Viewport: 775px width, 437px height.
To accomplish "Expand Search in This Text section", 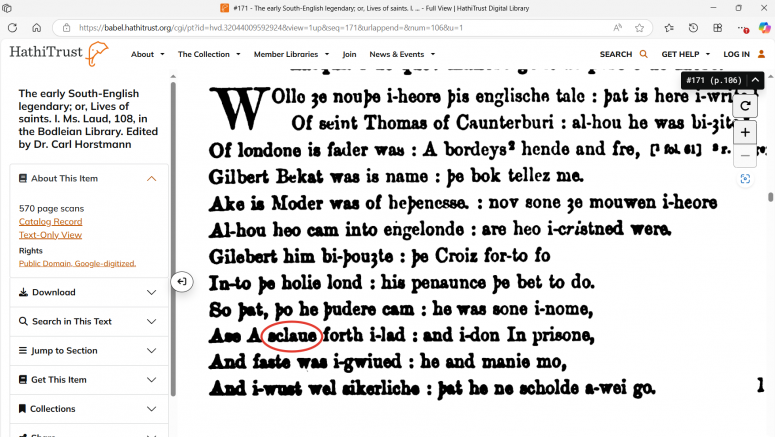I will (x=152, y=321).
